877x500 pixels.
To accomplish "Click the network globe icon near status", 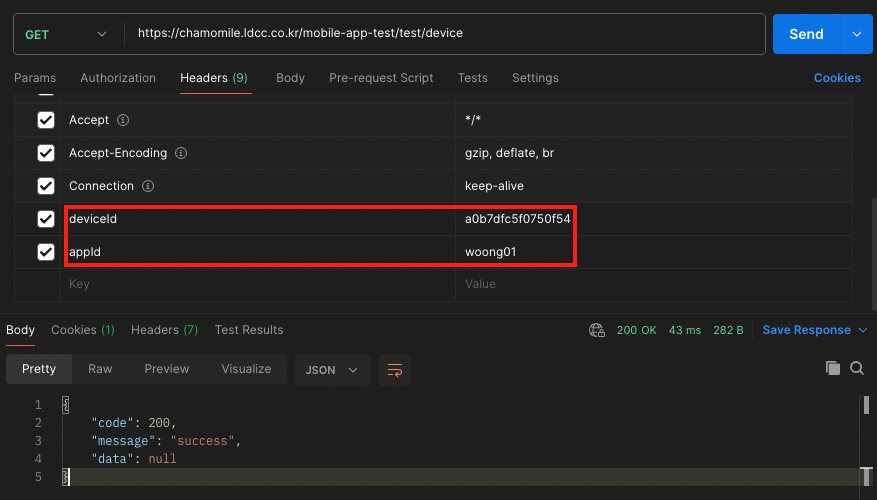I will click(x=597, y=330).
